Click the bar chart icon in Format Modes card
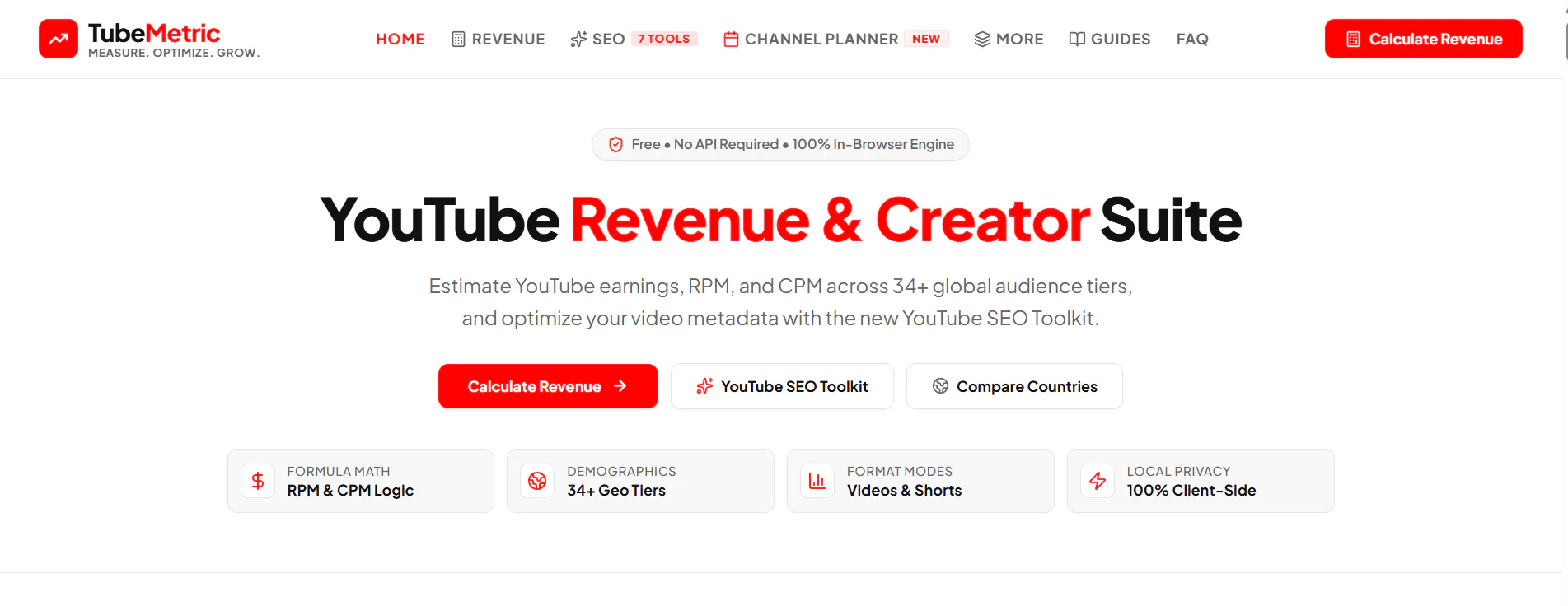The height and width of the screenshot is (606, 1568). pos(817,481)
